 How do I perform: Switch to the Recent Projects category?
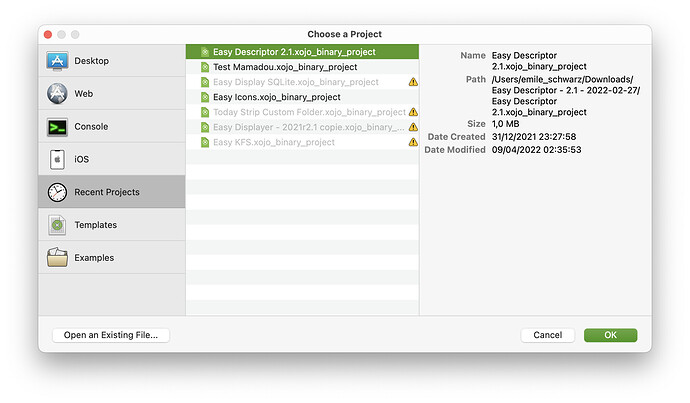pyautogui.click(x=112, y=192)
